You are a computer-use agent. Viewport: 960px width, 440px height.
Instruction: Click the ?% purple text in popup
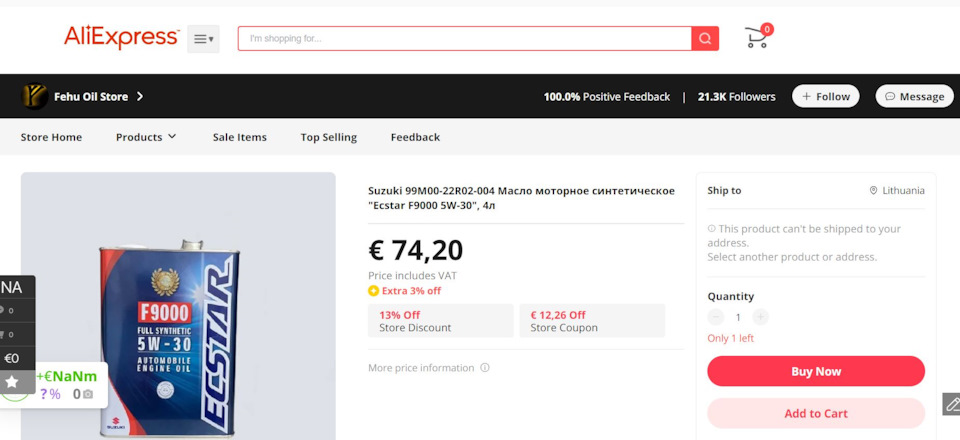pyautogui.click(x=50, y=394)
